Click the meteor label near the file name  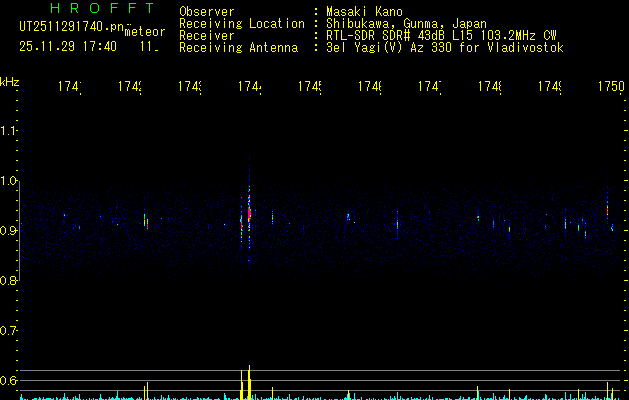click(145, 32)
